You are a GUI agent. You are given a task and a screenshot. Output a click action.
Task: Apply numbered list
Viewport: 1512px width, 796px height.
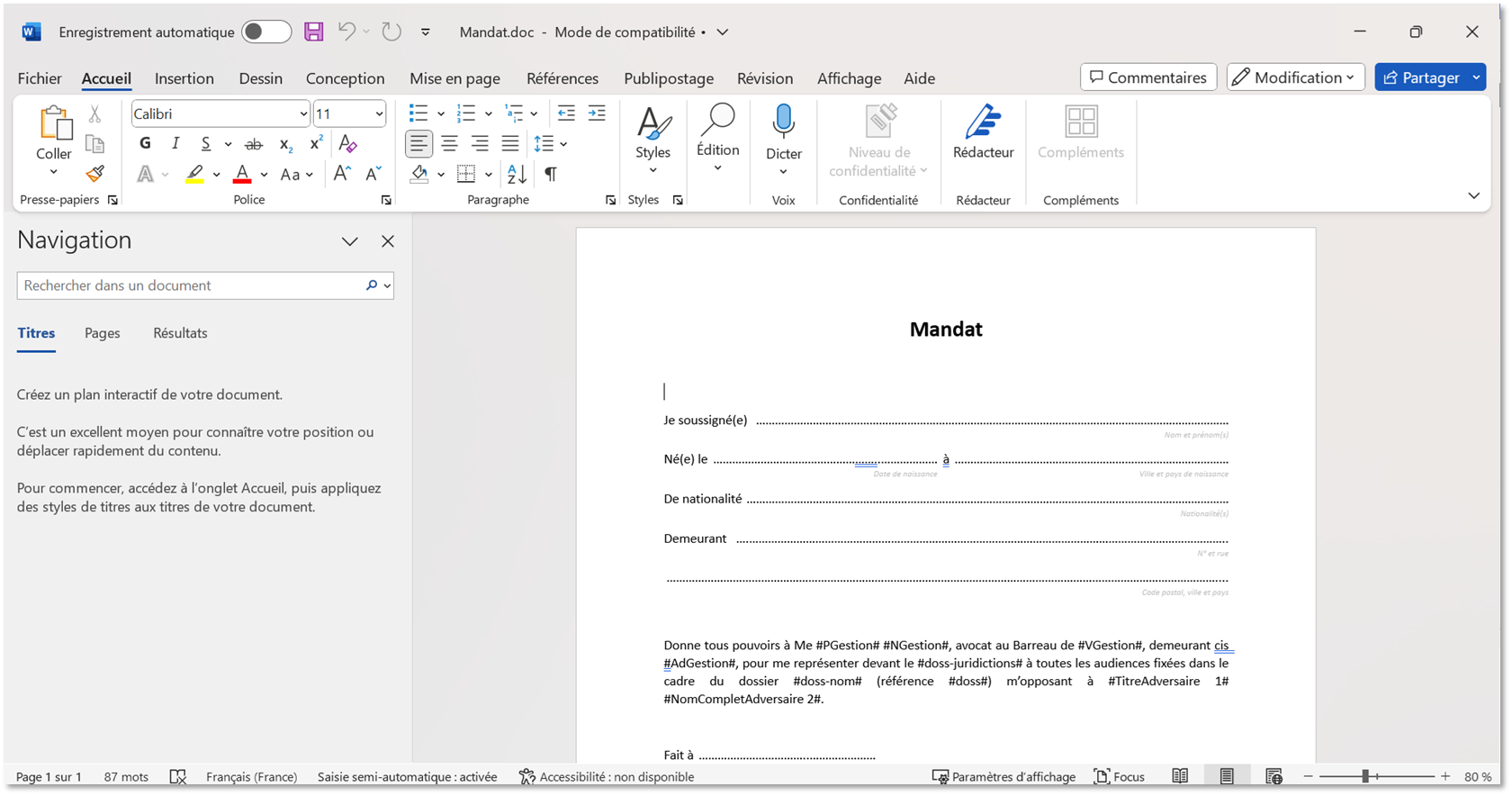(466, 113)
